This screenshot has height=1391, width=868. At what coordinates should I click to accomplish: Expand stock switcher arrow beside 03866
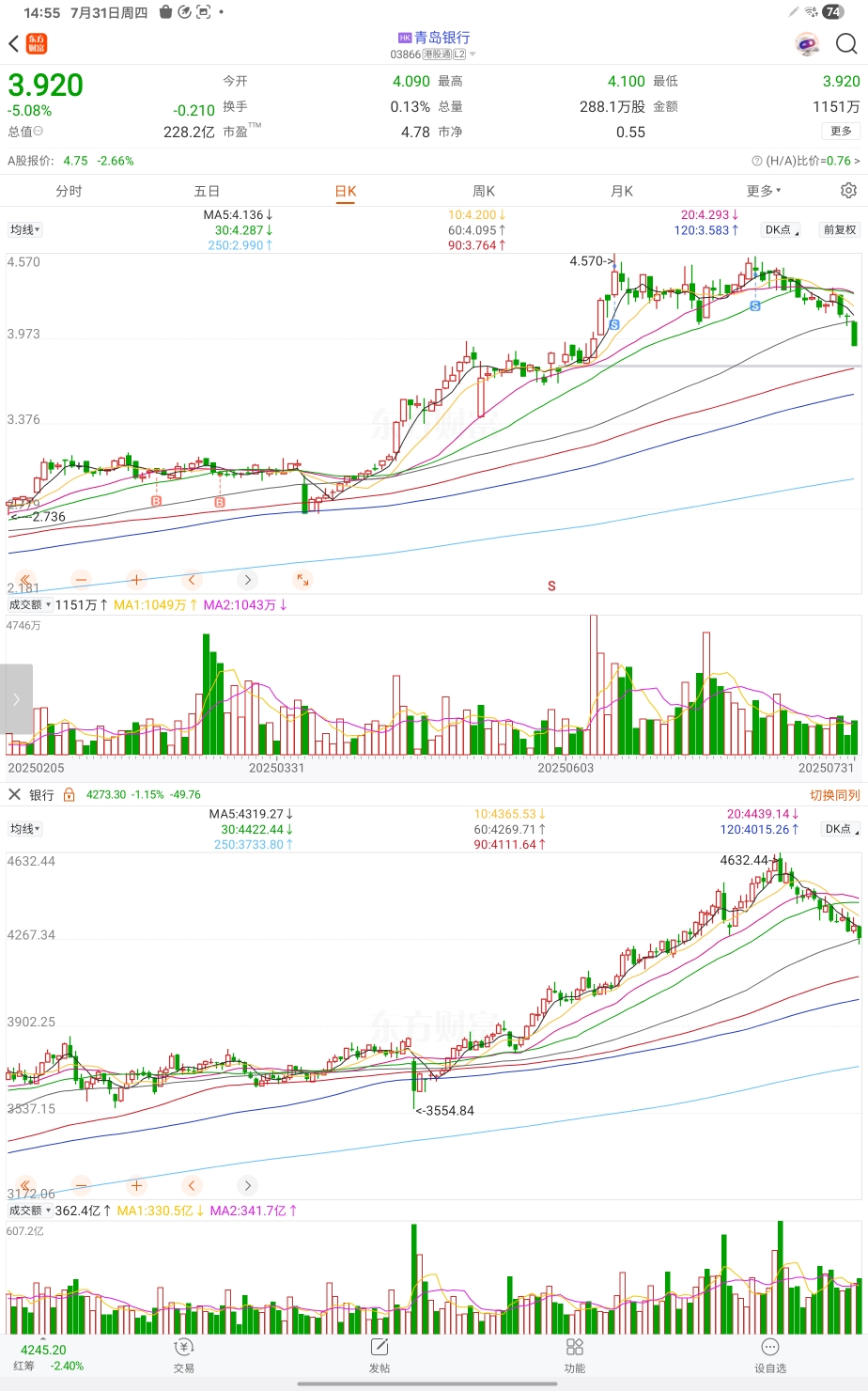pos(473,55)
